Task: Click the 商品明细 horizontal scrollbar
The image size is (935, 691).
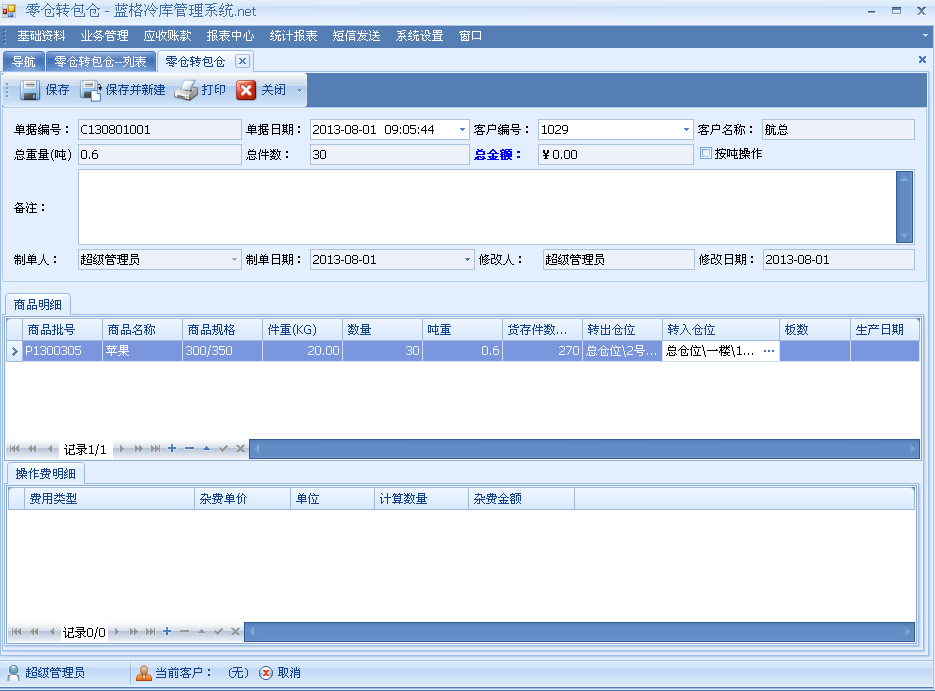Action: pyautogui.click(x=582, y=449)
